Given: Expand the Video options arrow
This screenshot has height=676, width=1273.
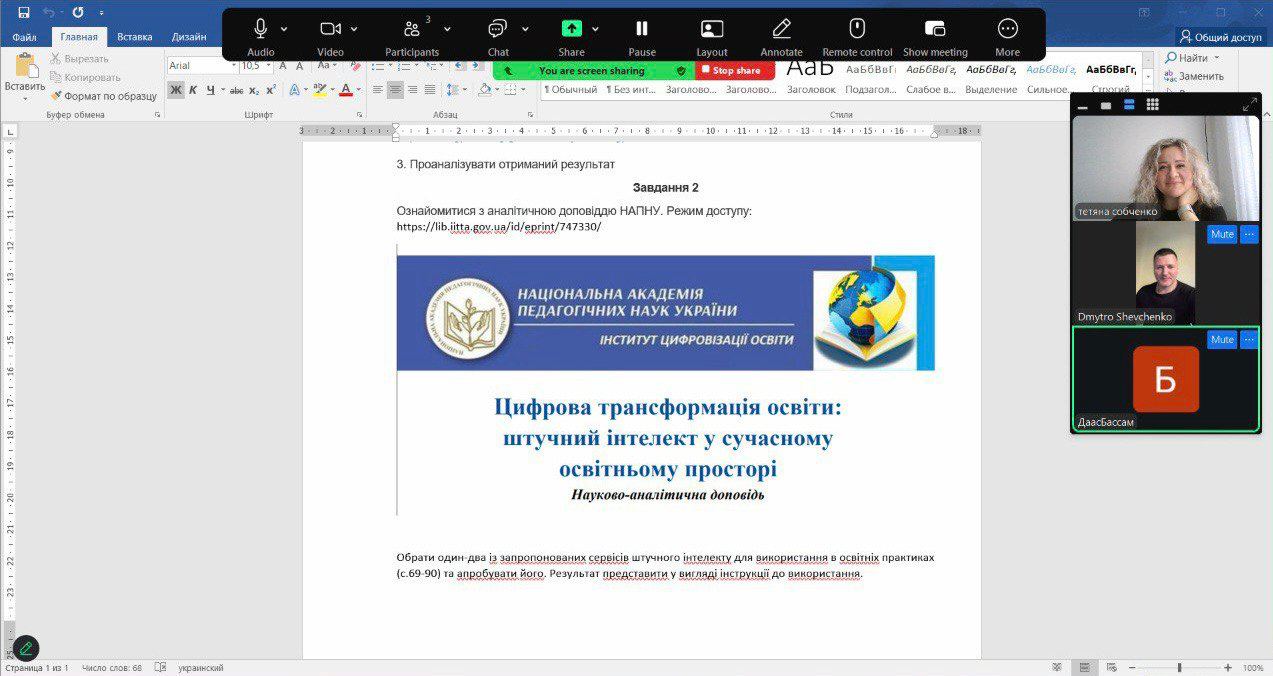Looking at the screenshot, I should pyautogui.click(x=354, y=29).
